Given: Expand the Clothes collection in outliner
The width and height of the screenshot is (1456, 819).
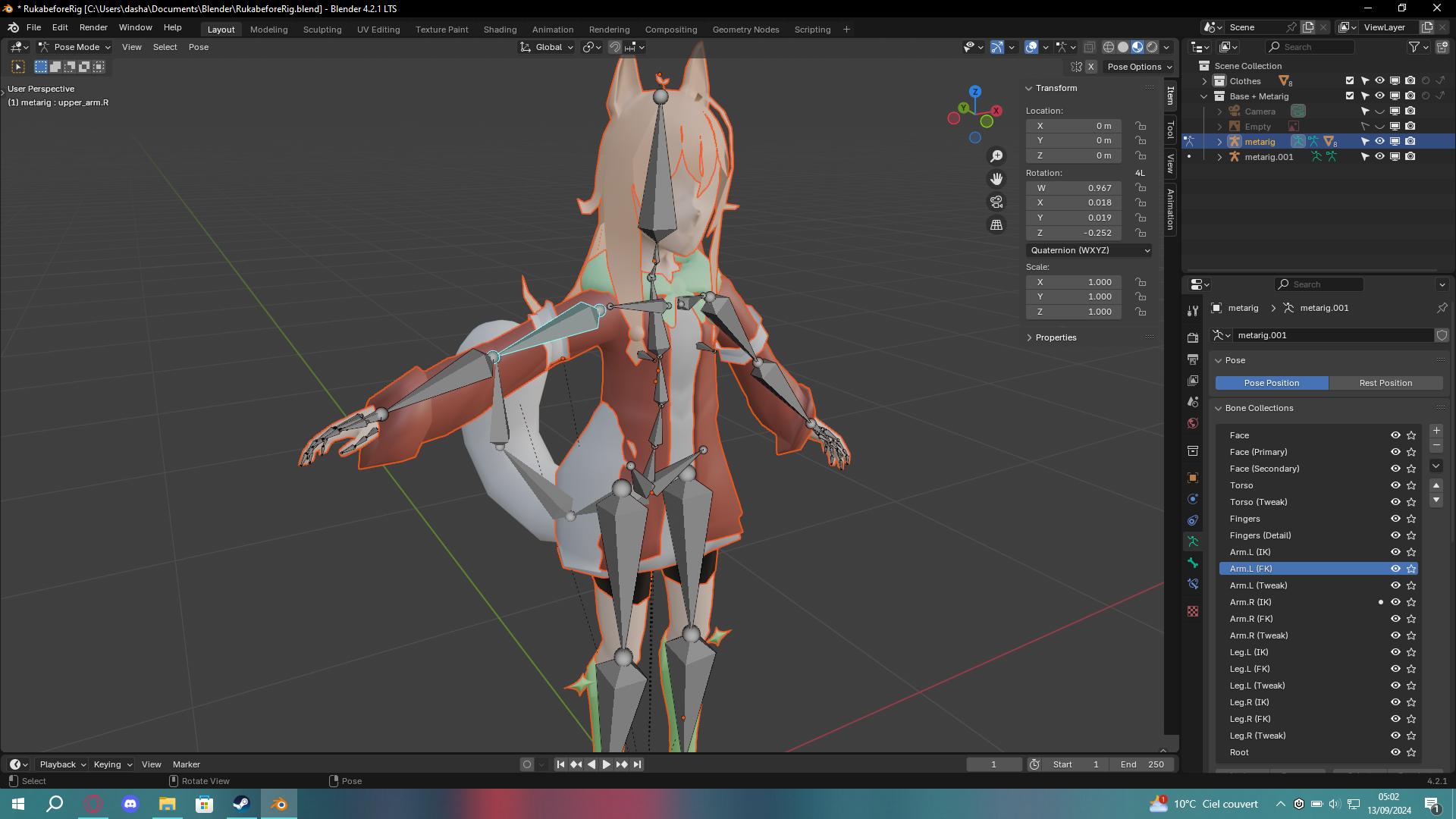Looking at the screenshot, I should (x=1204, y=81).
